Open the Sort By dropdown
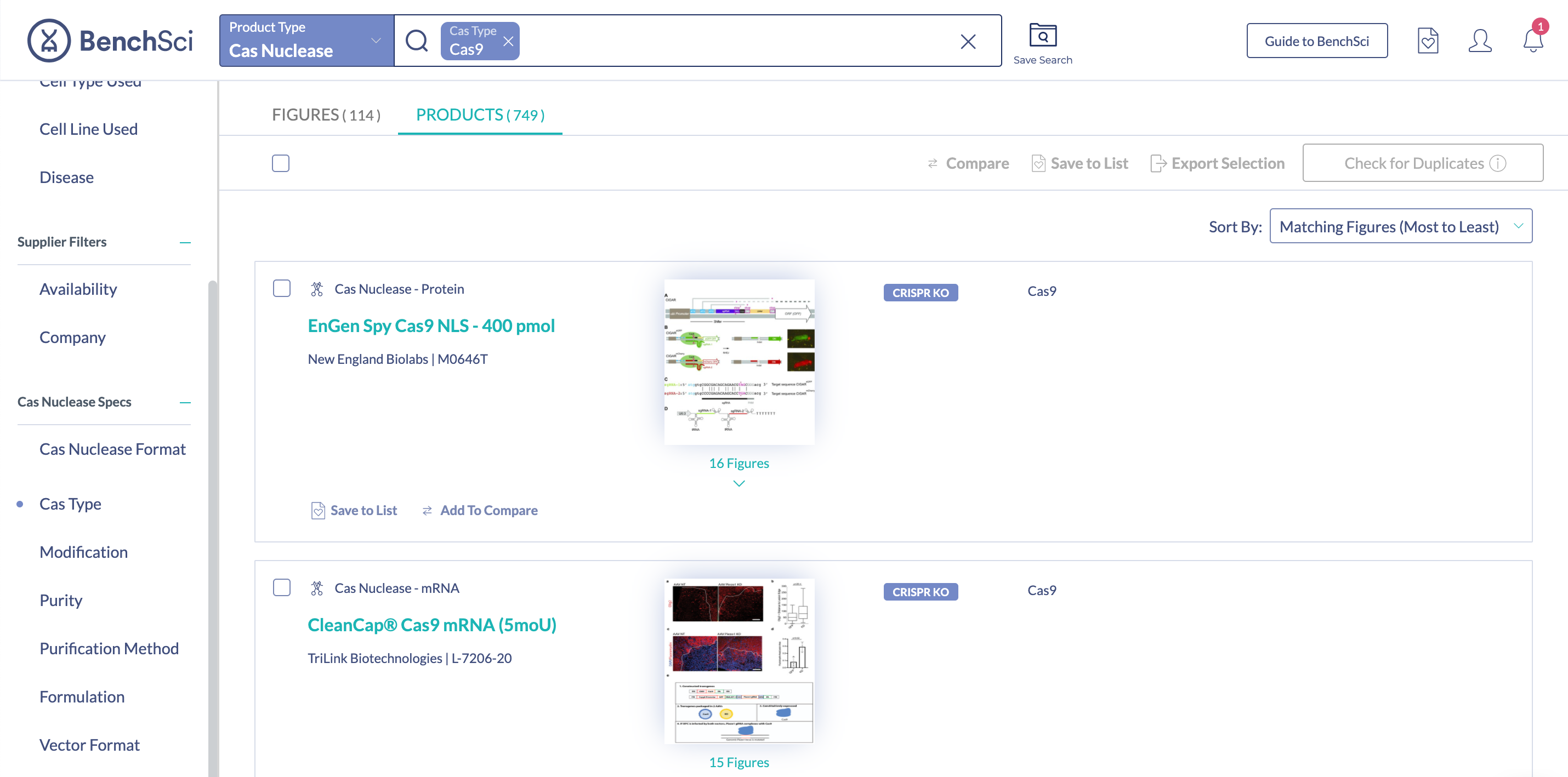Image resolution: width=1568 pixels, height=777 pixels. (1400, 226)
